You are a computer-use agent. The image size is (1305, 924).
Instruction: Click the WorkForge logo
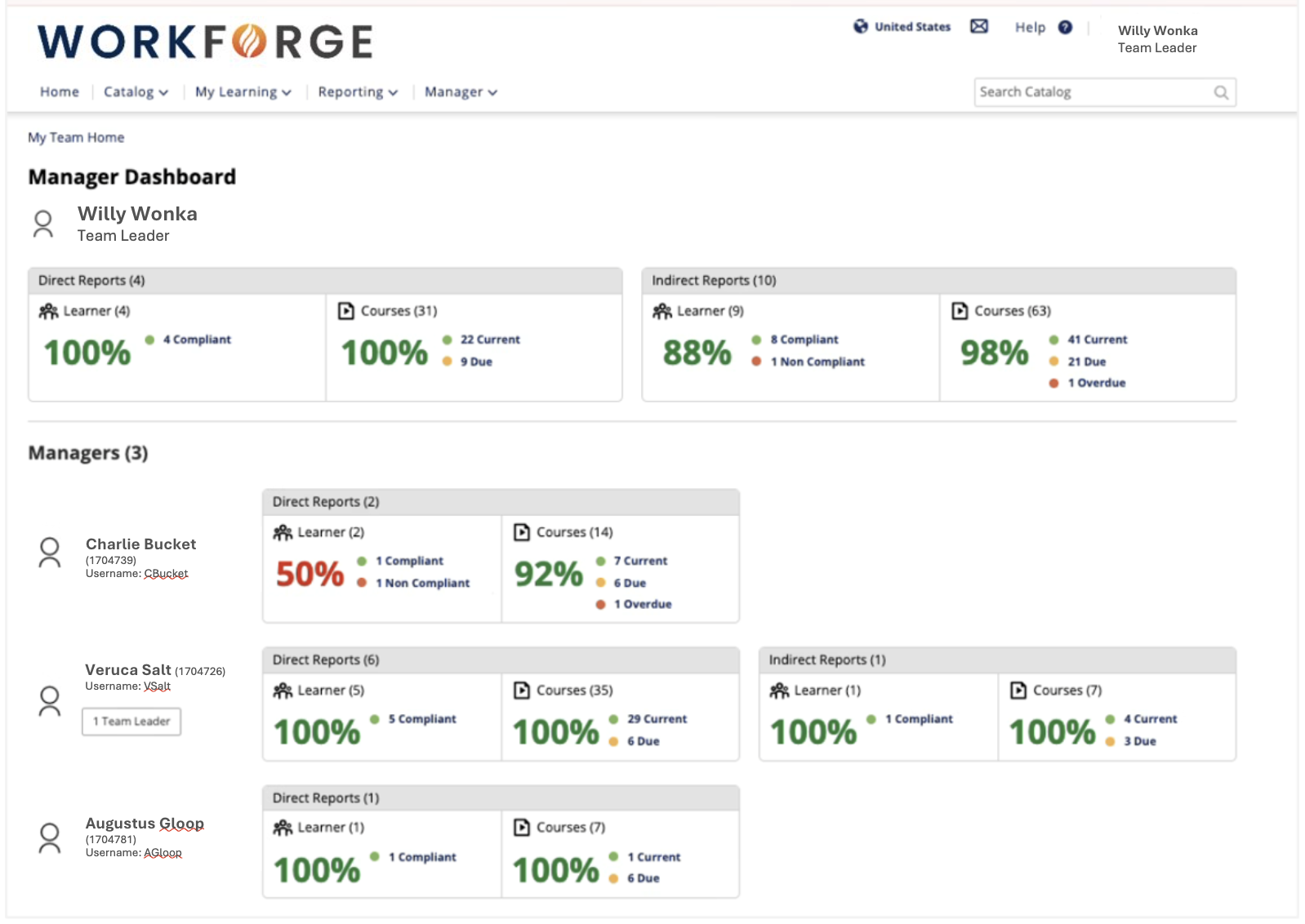(x=205, y=42)
